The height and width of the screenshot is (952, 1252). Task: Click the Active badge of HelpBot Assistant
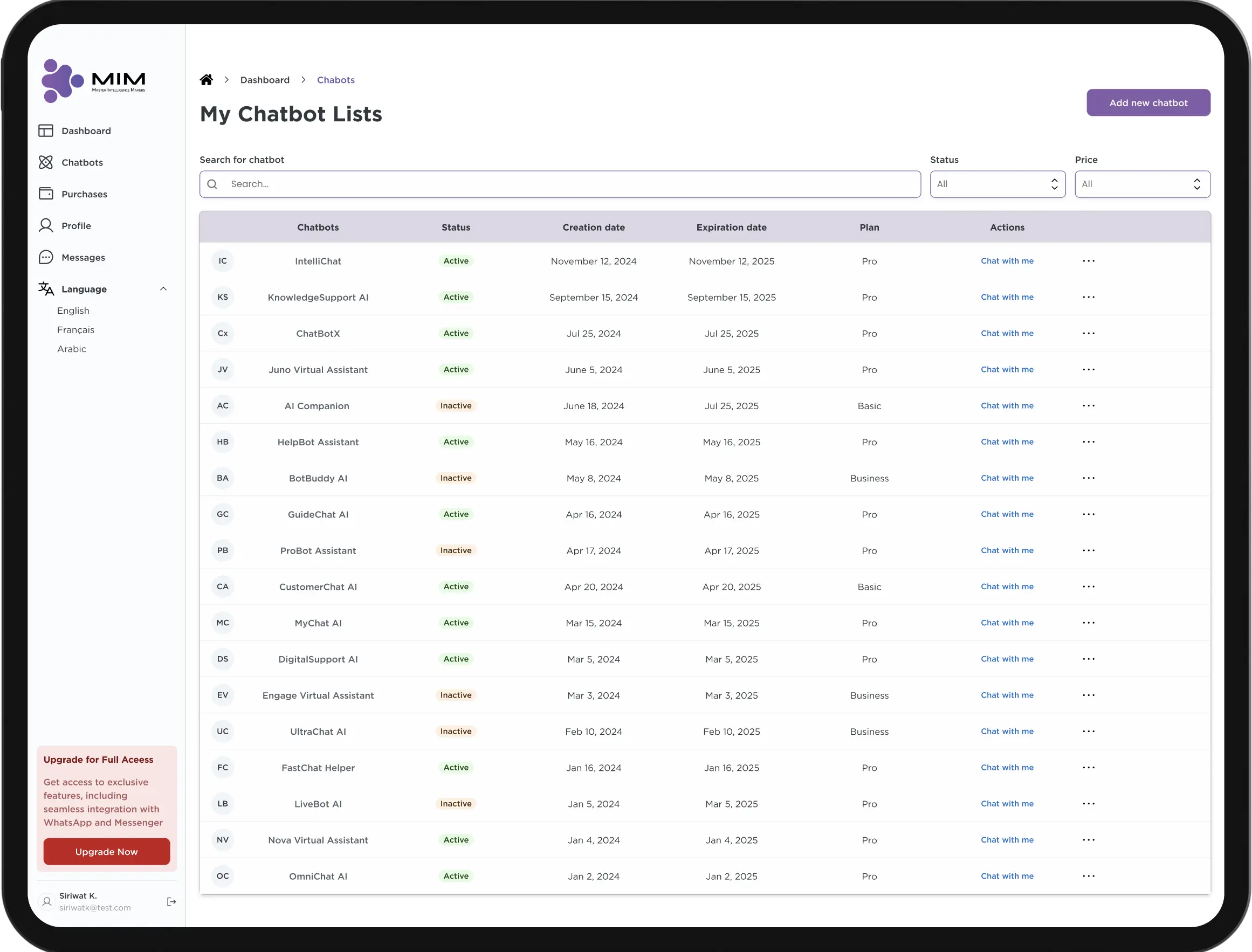456,442
